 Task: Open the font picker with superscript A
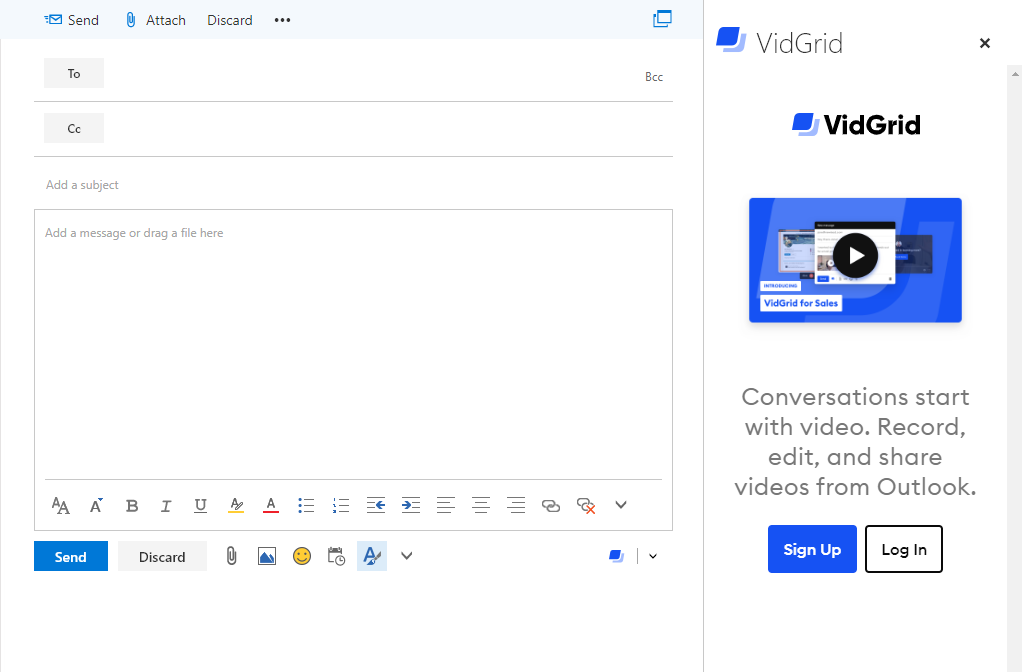(96, 505)
